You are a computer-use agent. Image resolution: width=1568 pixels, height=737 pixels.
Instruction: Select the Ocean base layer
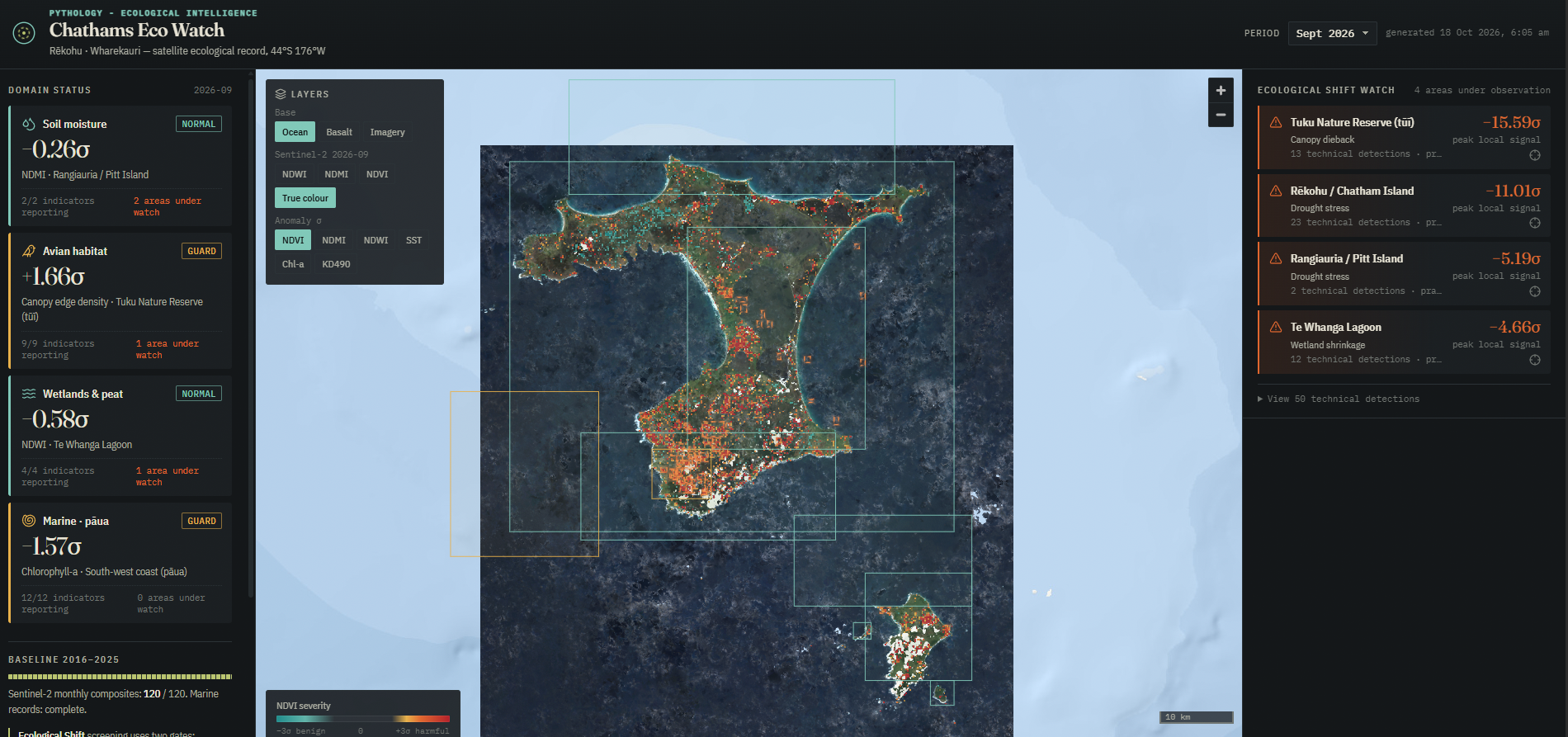[x=295, y=132]
